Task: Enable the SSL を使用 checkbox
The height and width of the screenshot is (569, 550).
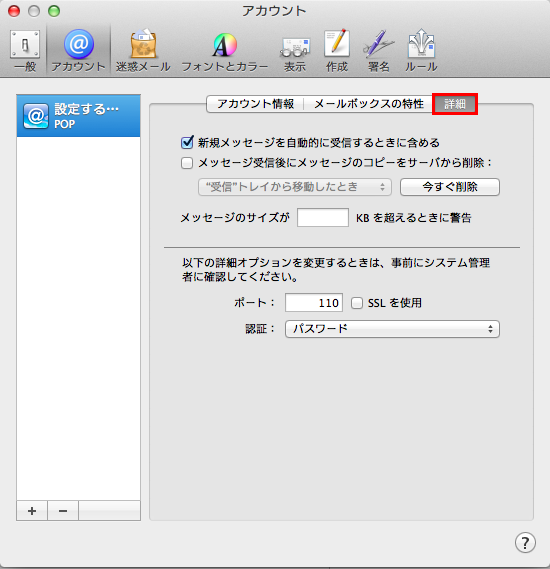Action: pyautogui.click(x=357, y=303)
